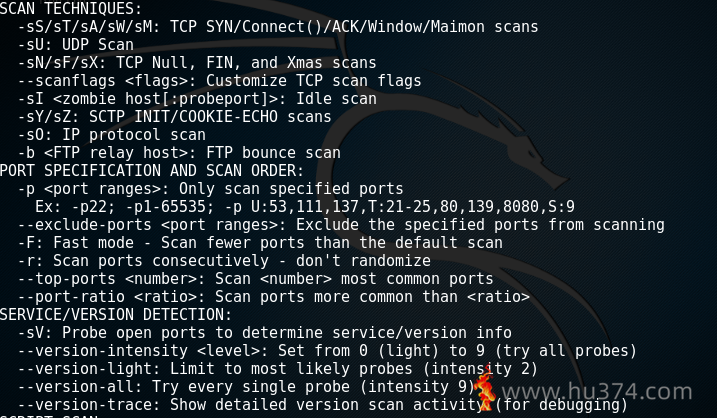
Task: Select the -sY/sZ SCTP scans line
Action: tap(175, 117)
